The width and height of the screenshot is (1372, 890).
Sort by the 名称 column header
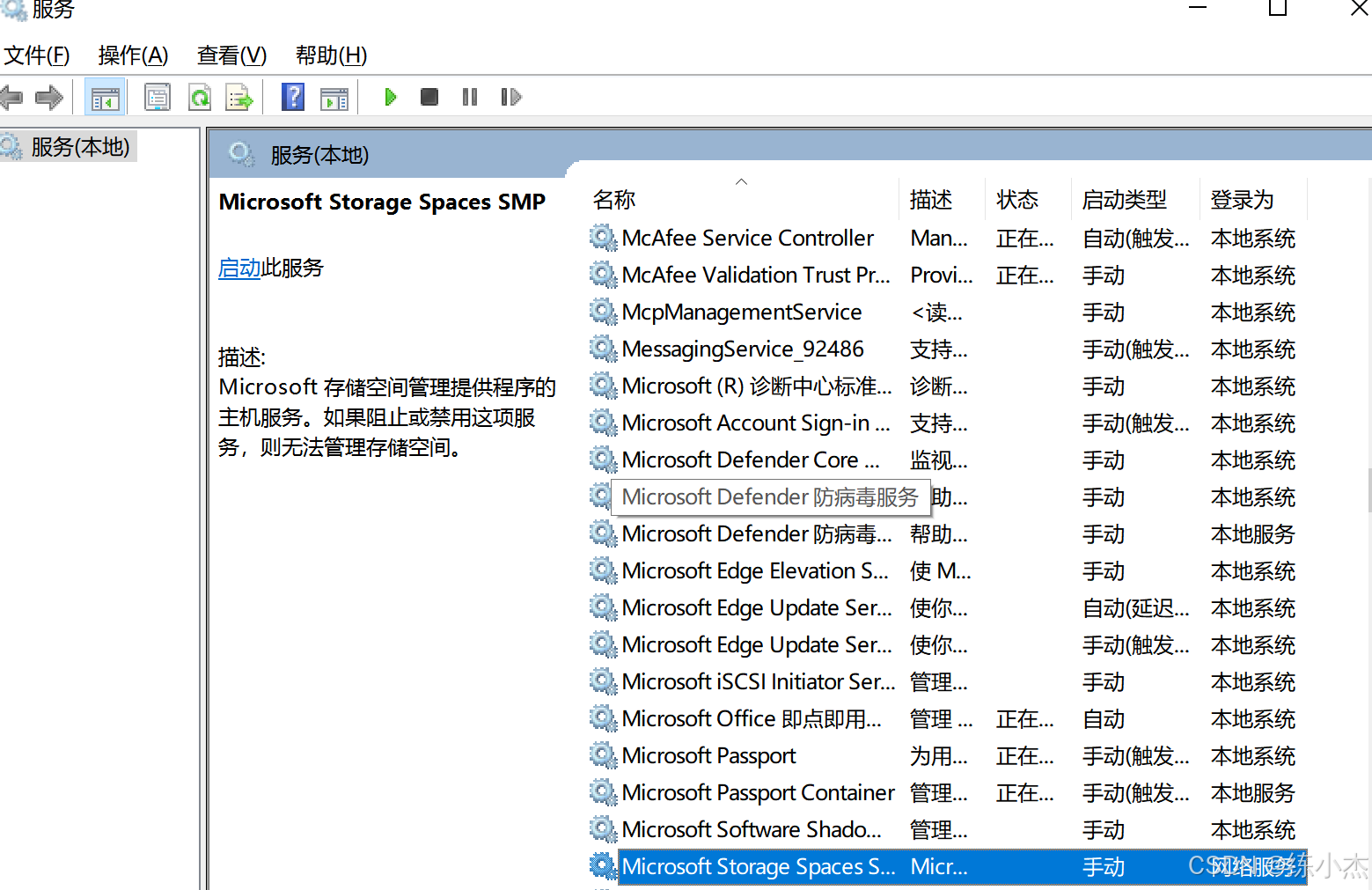(x=614, y=200)
